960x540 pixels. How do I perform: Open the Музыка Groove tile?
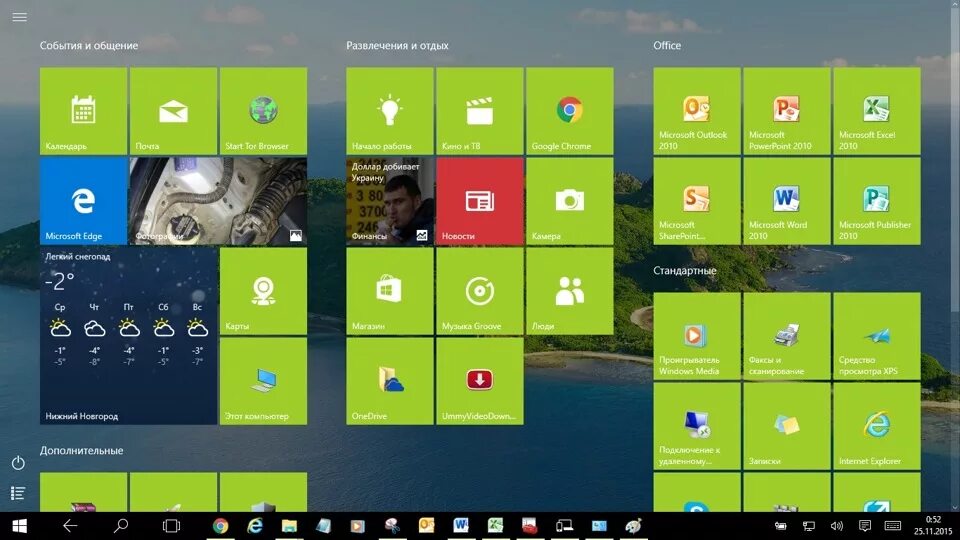click(480, 291)
